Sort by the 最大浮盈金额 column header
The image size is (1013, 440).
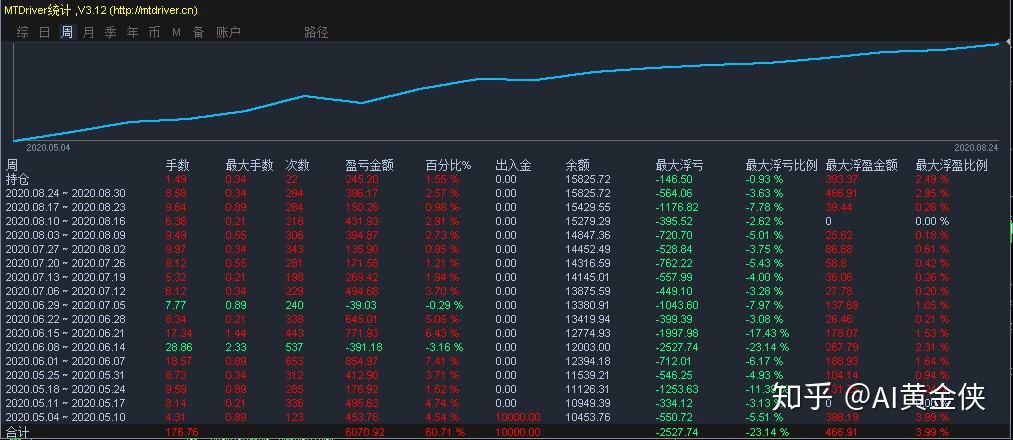(x=862, y=165)
